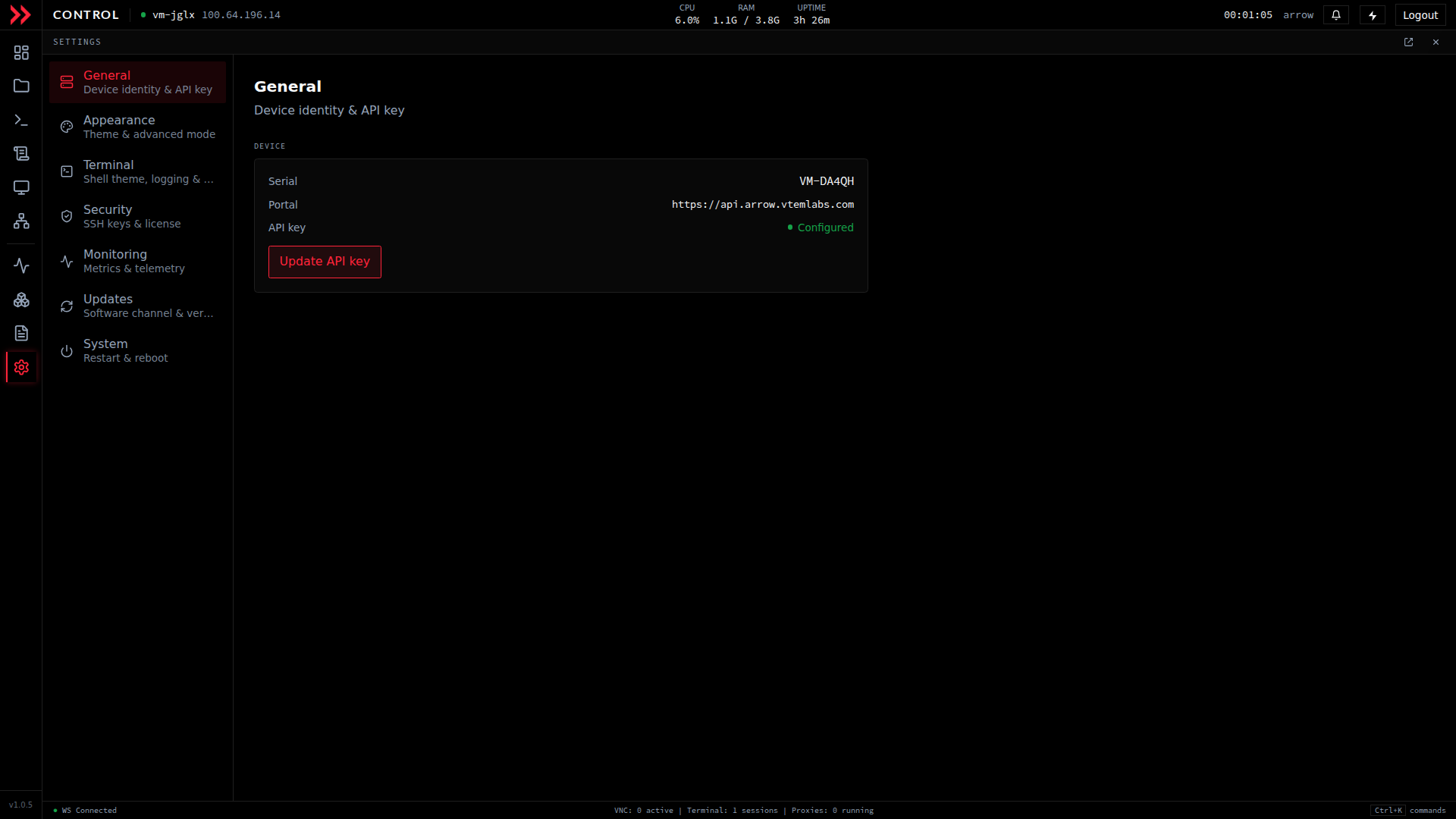Click the WS Connected status indicator
The width and height of the screenshot is (1456, 819).
[x=85, y=811]
